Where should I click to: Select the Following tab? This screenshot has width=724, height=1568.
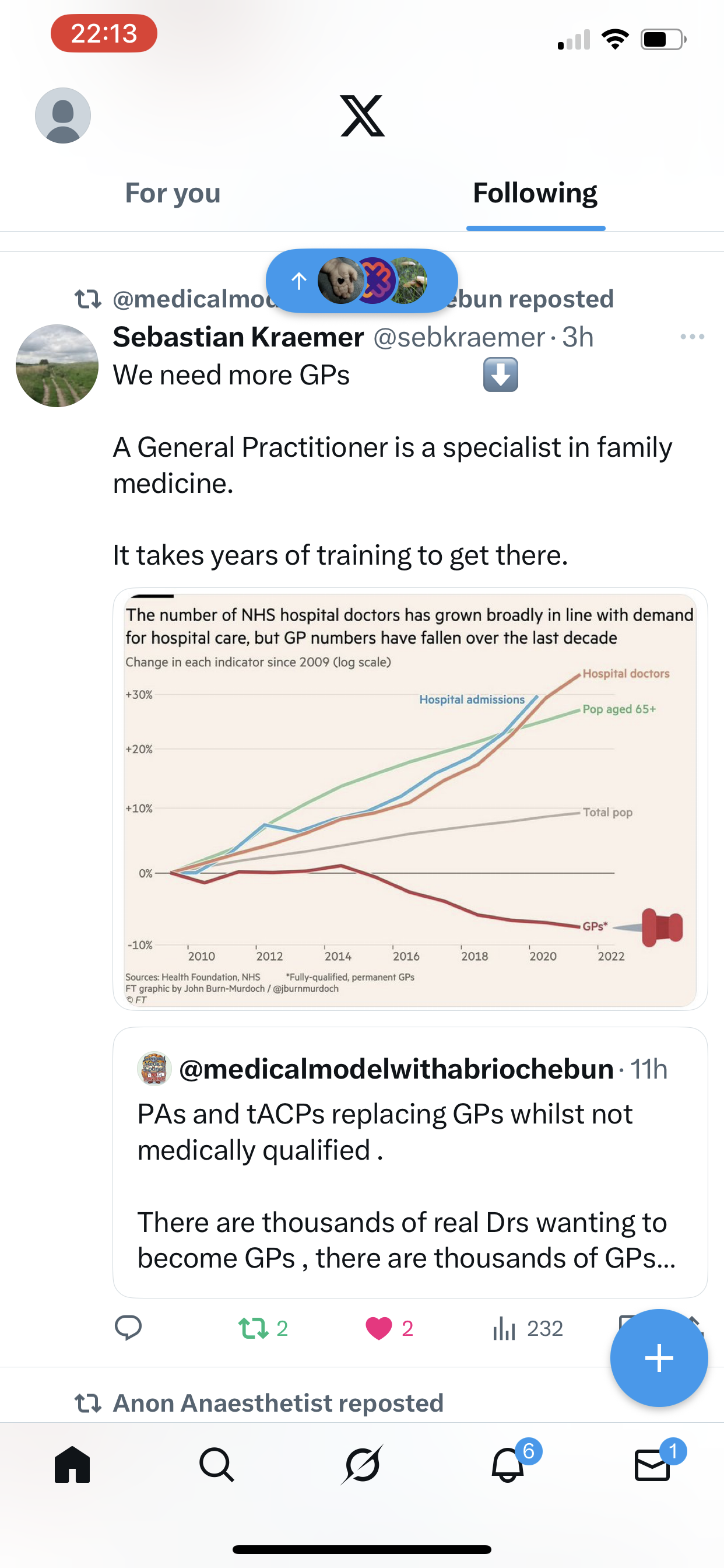535,194
